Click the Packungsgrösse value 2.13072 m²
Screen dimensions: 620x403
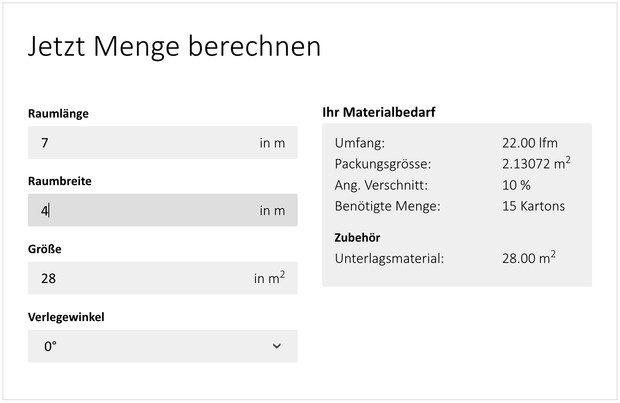536,163
